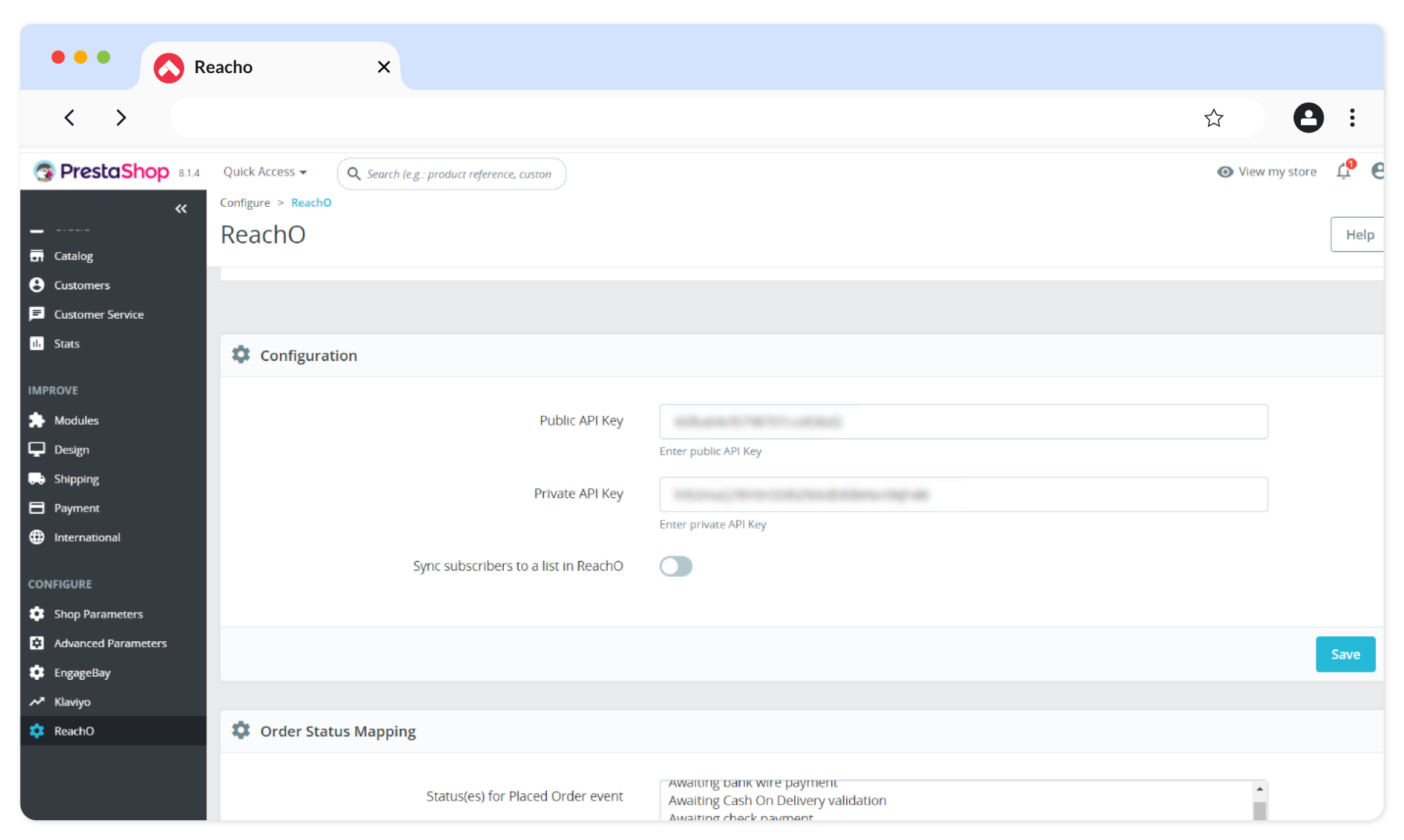
Task: Click into the Public API Key field
Action: click(x=963, y=422)
